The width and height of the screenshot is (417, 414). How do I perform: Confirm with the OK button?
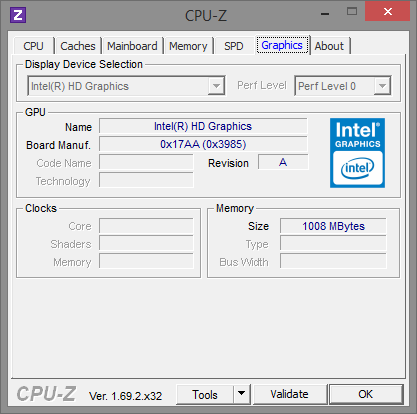tap(366, 394)
